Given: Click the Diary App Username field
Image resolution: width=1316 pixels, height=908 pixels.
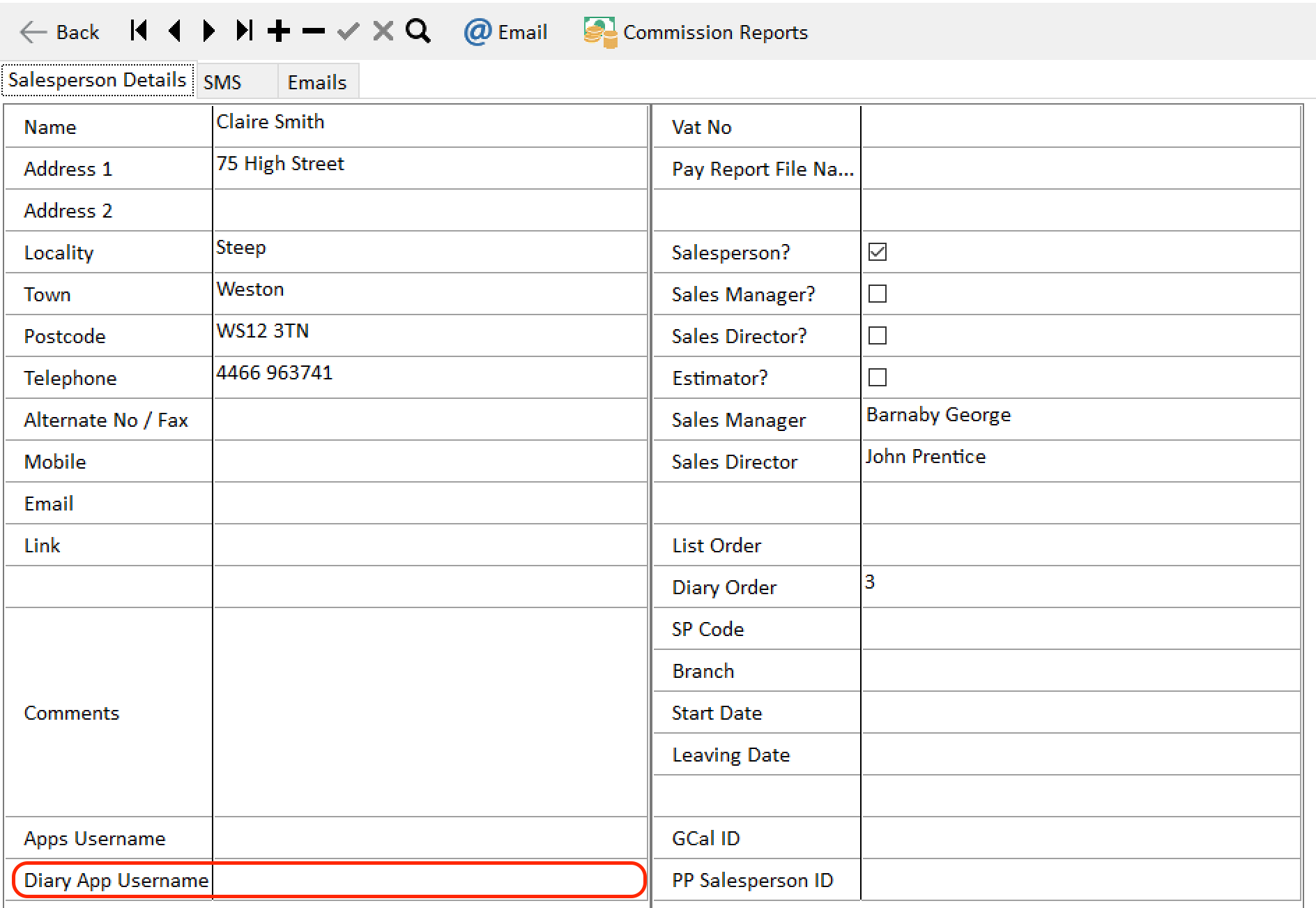Looking at the screenshot, I should pos(429,880).
